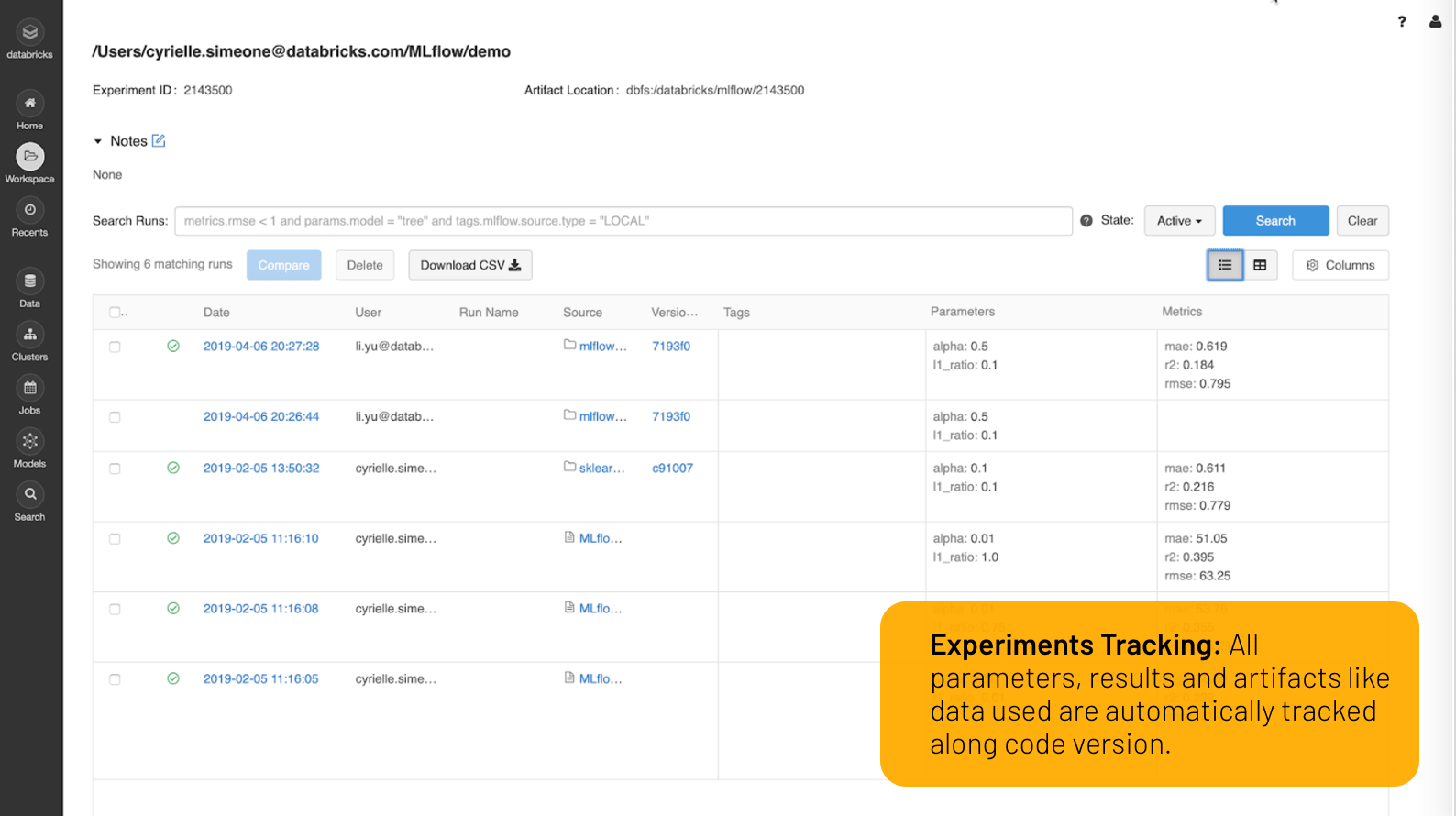Click the Search Runs query field
1456x816 pixels.
pyautogui.click(x=623, y=221)
